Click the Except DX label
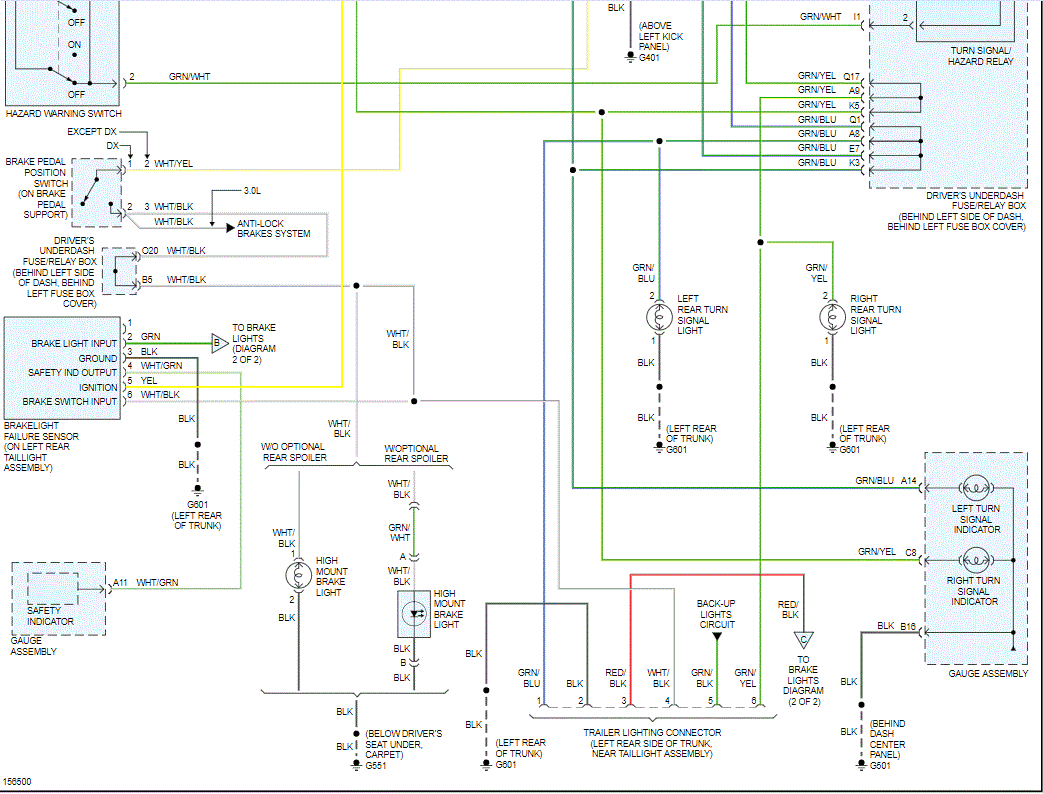This screenshot has height=794, width=1043. click(x=92, y=132)
